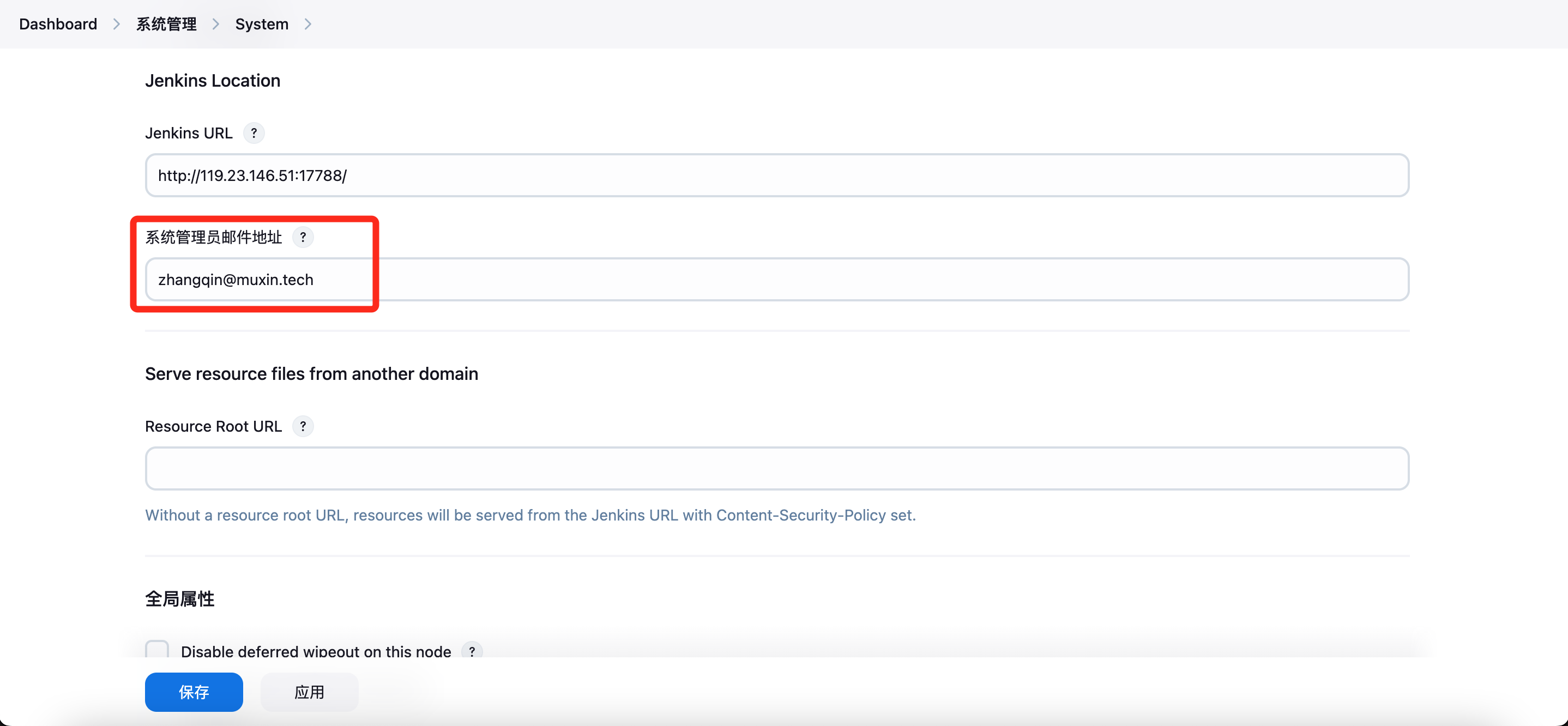Expand the chevron after 系统管理 breadcrumb
The image size is (1568, 726).
[x=215, y=24]
